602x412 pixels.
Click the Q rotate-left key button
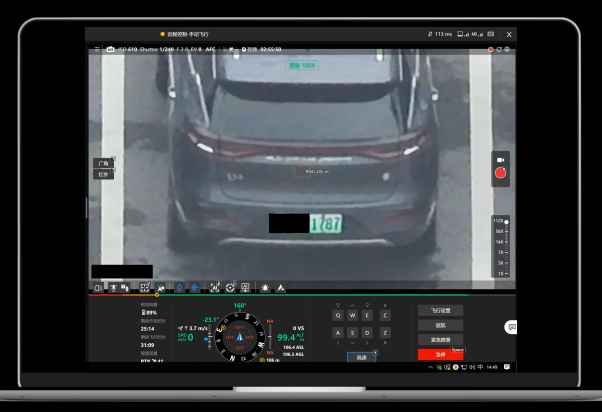tap(338, 315)
